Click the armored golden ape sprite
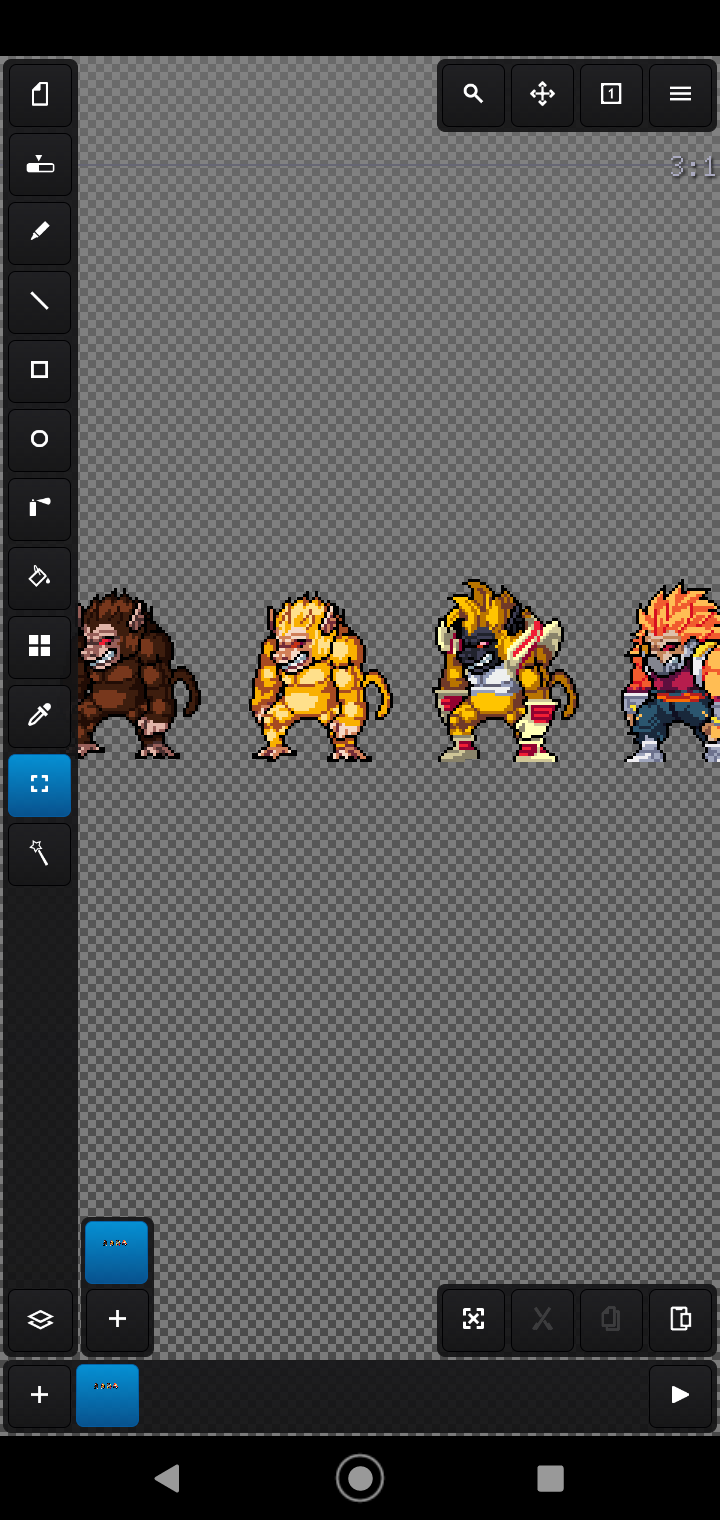This screenshot has width=720, height=1520. click(x=505, y=670)
